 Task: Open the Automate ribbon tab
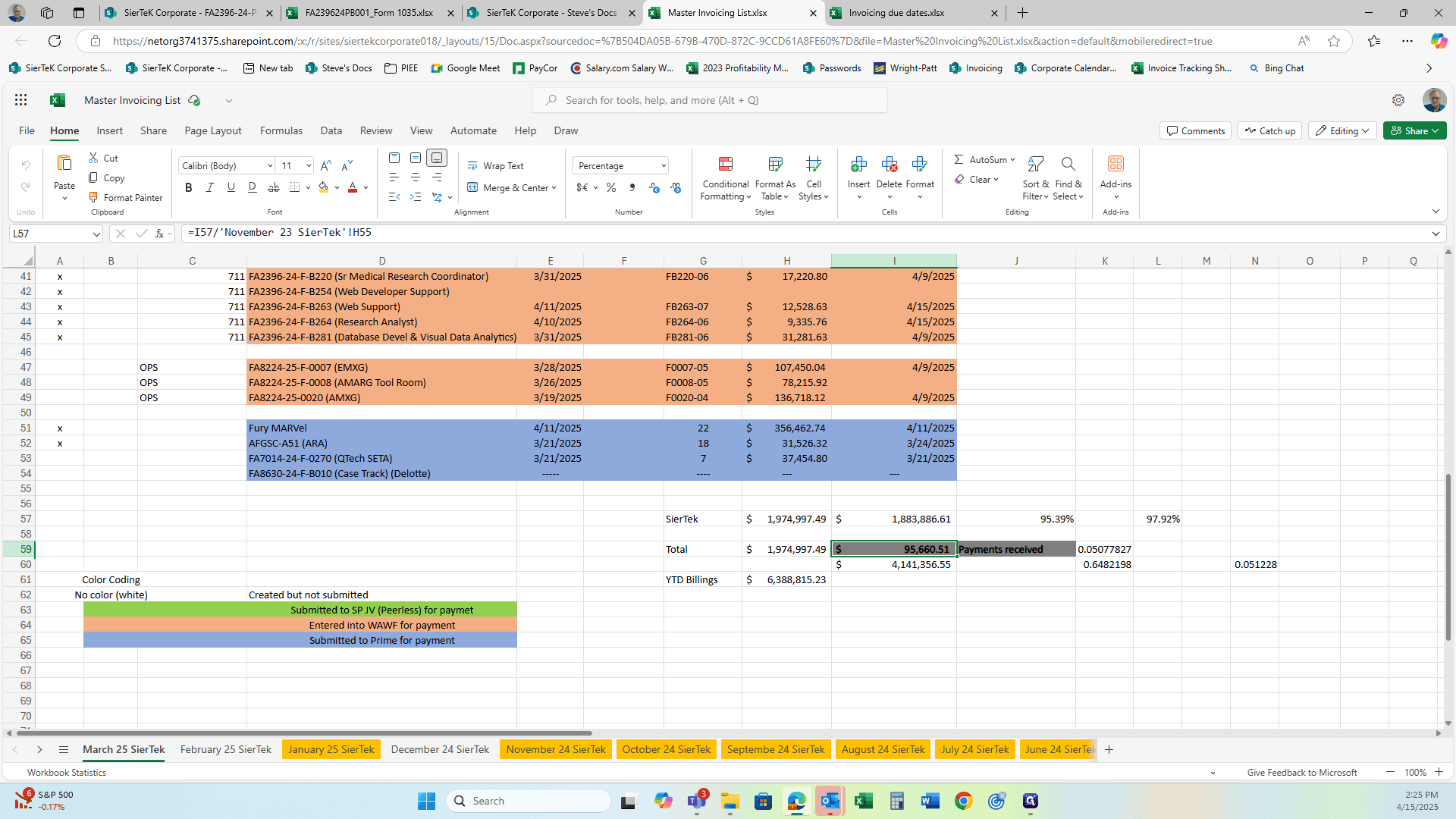(x=473, y=130)
